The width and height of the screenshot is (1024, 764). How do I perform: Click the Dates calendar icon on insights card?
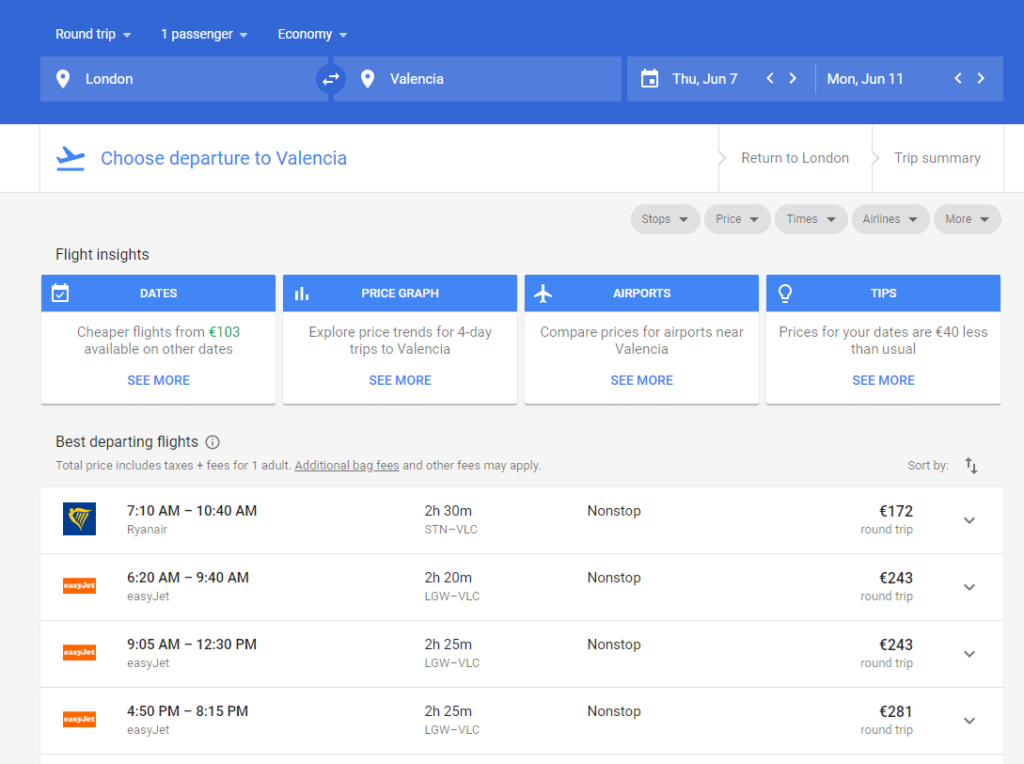(x=60, y=293)
